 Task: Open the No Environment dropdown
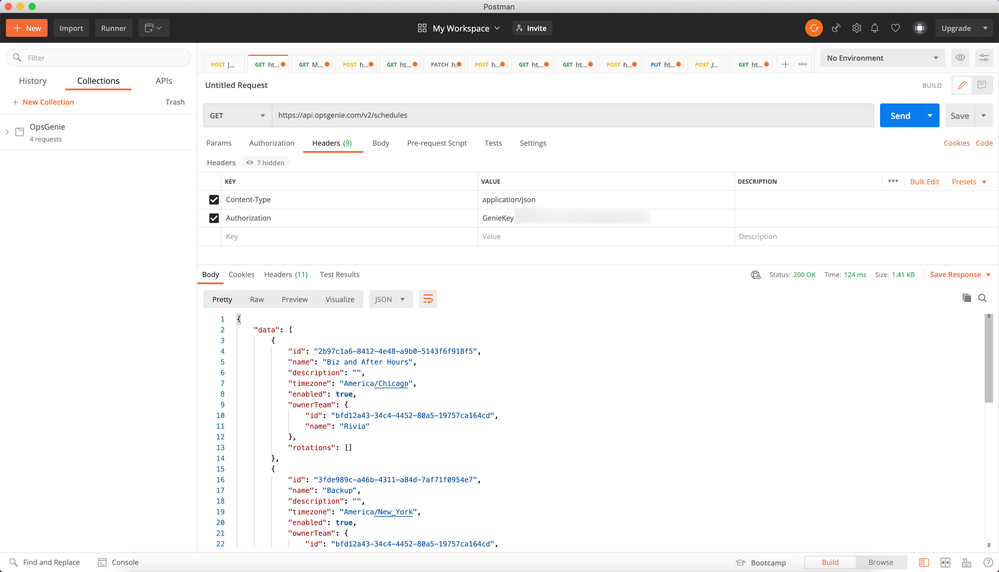882,58
